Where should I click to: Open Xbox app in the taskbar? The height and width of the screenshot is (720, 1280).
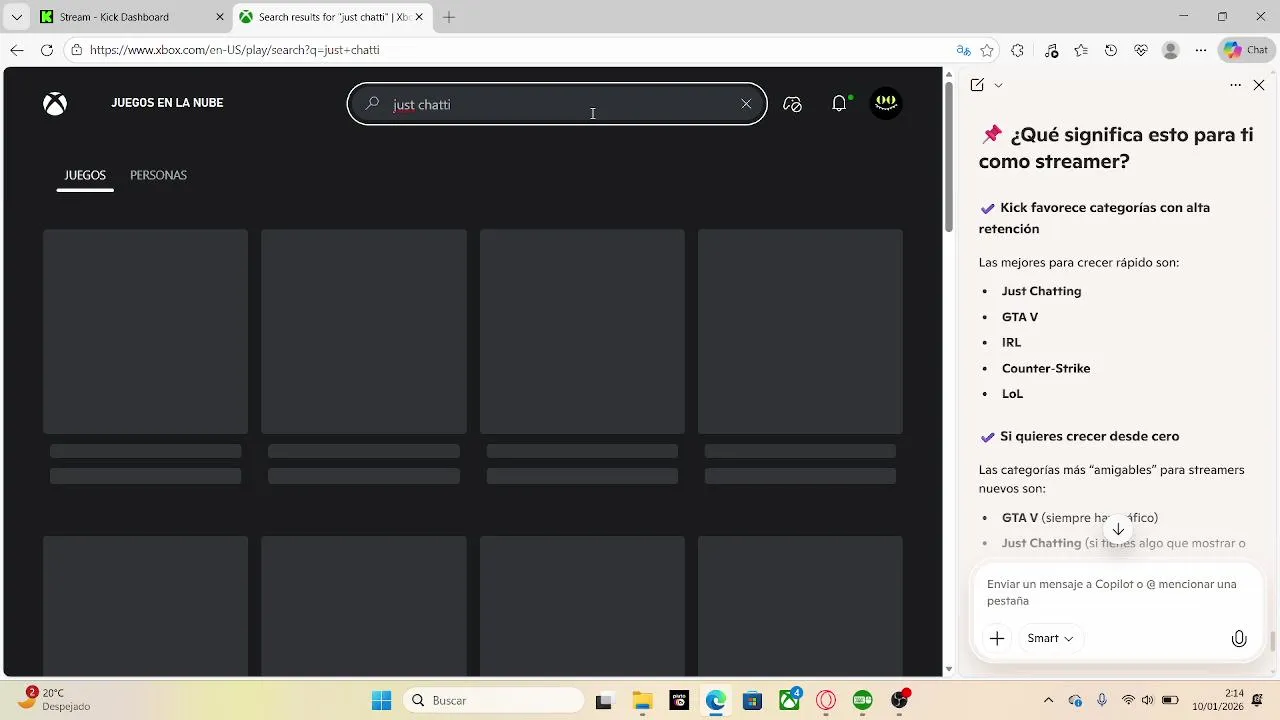pos(790,700)
